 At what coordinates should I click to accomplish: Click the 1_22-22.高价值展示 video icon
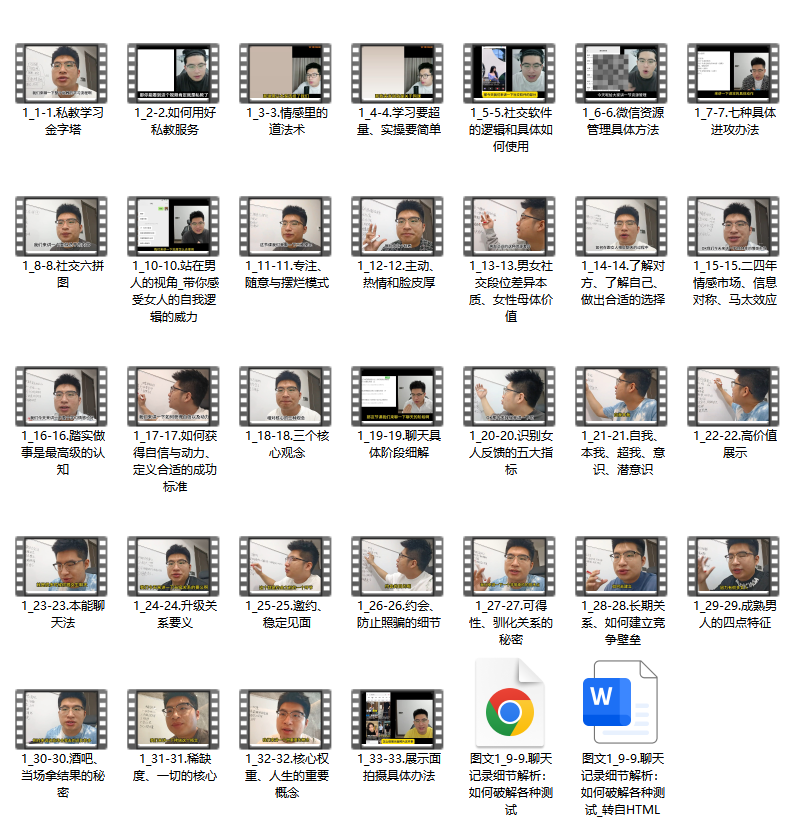[x=733, y=395]
